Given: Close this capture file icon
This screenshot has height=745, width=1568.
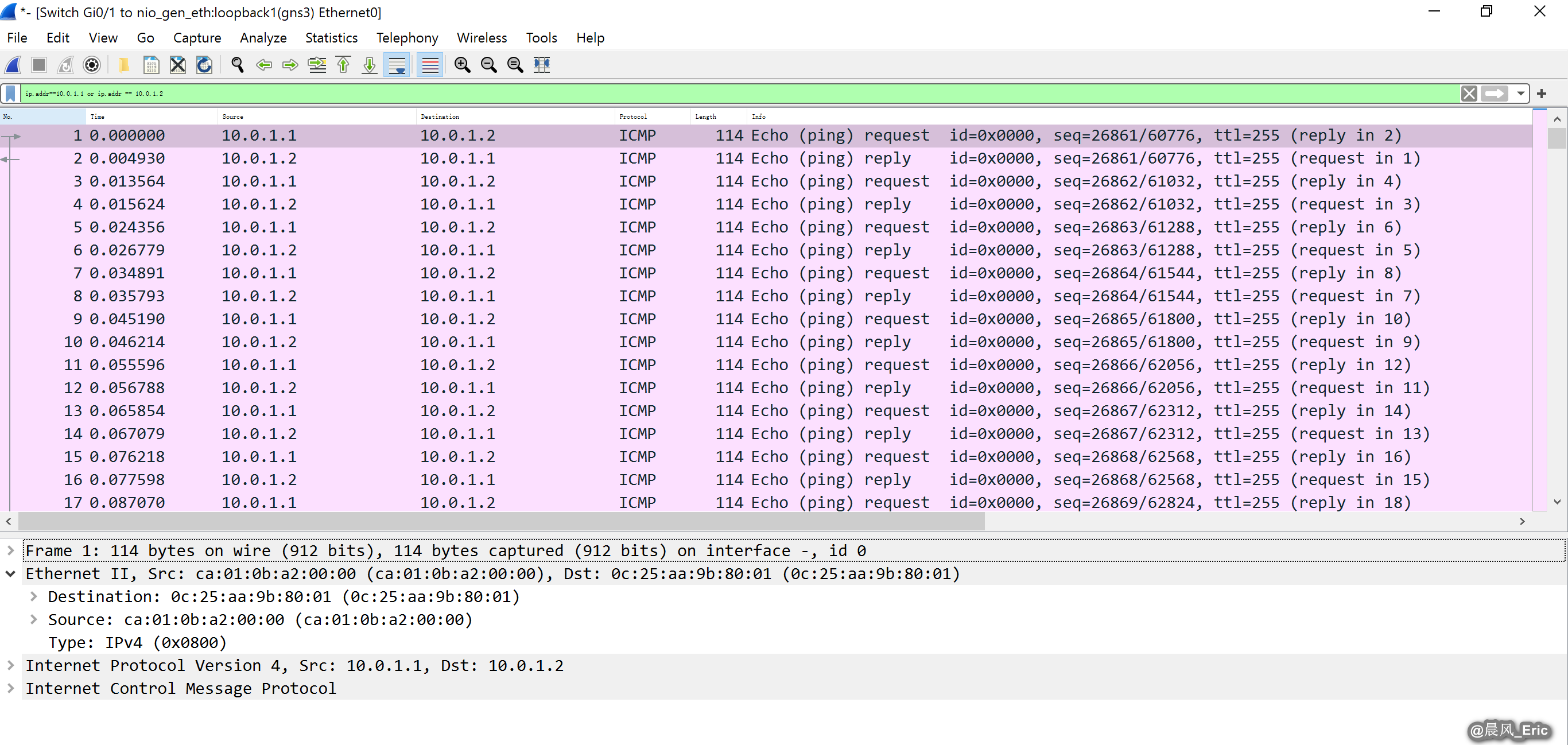Looking at the screenshot, I should (178, 64).
